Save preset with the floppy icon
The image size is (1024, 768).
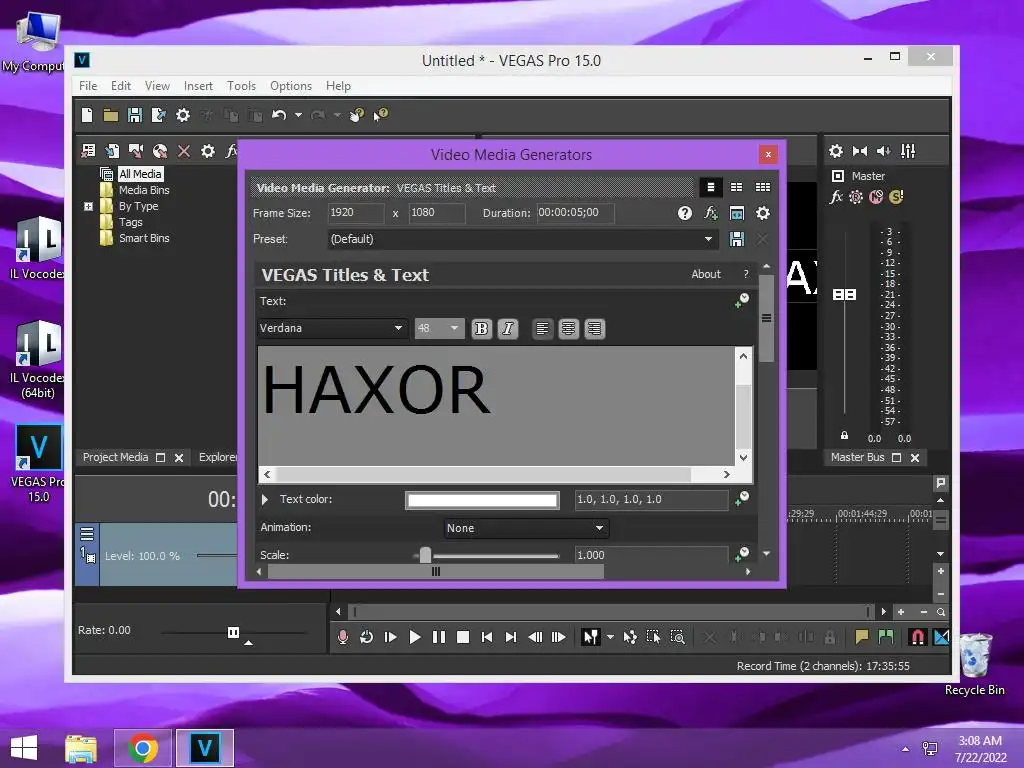[737, 239]
